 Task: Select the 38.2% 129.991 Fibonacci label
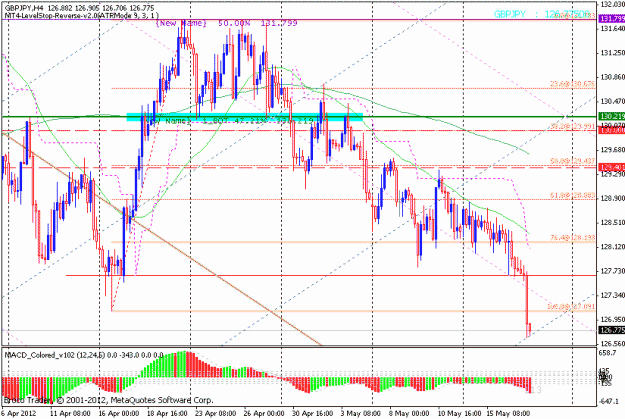pos(573,126)
